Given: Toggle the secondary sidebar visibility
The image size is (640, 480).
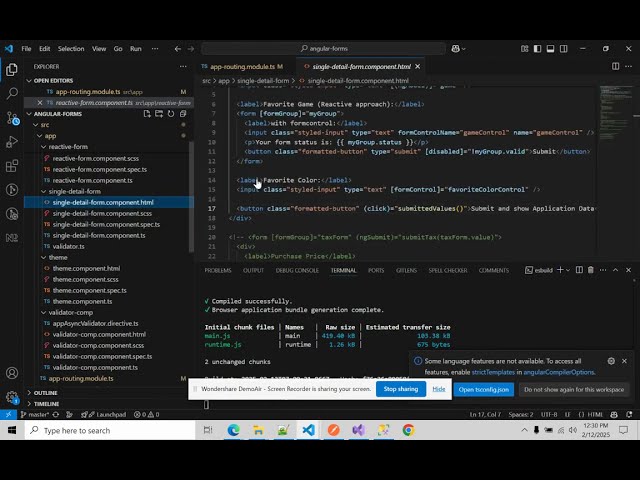Looking at the screenshot, I should 563,49.
